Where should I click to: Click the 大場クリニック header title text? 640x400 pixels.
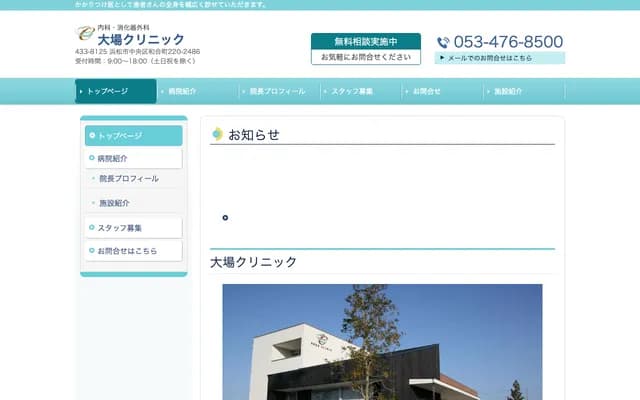tap(140, 39)
